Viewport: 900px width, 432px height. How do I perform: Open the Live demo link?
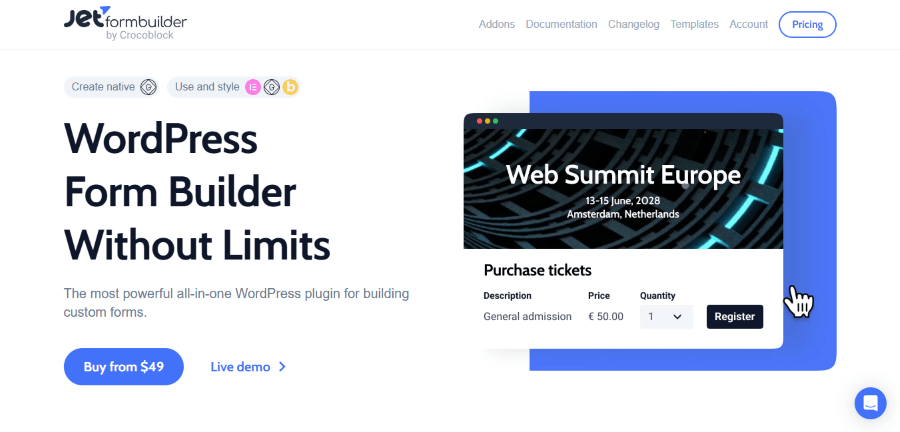click(x=240, y=367)
